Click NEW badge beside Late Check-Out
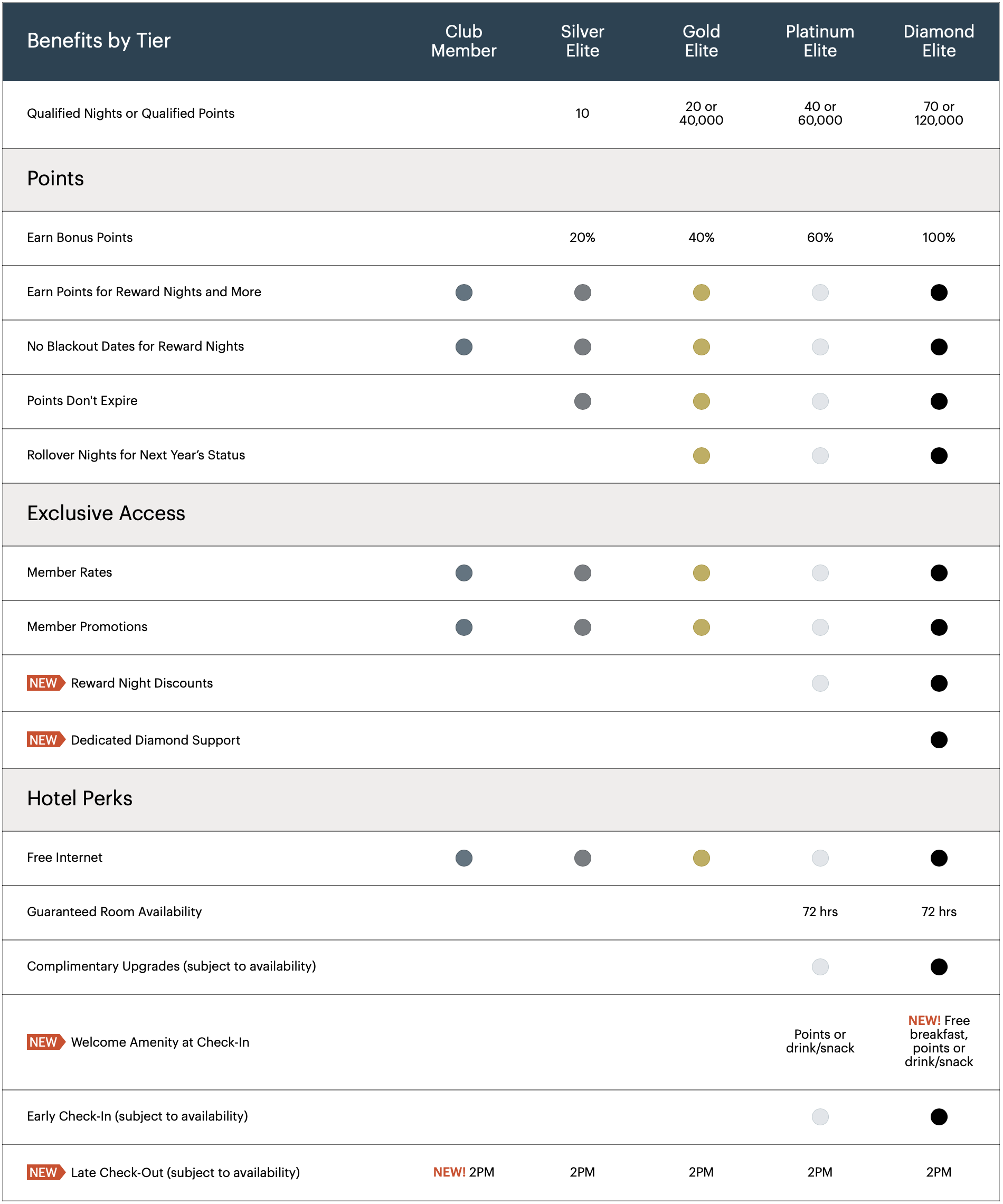 pyautogui.click(x=46, y=1172)
